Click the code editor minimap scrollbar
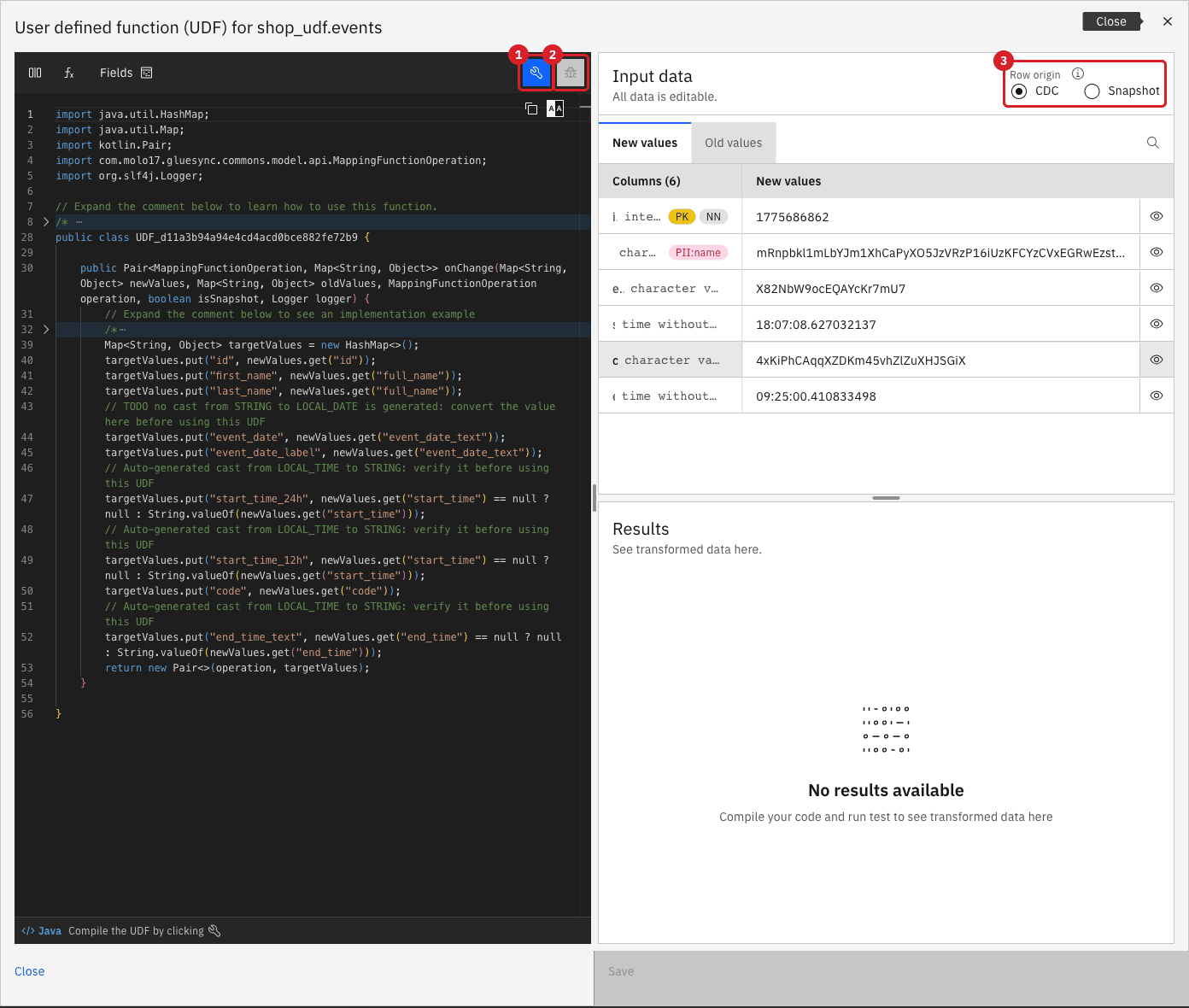1189x1008 pixels. point(585,504)
